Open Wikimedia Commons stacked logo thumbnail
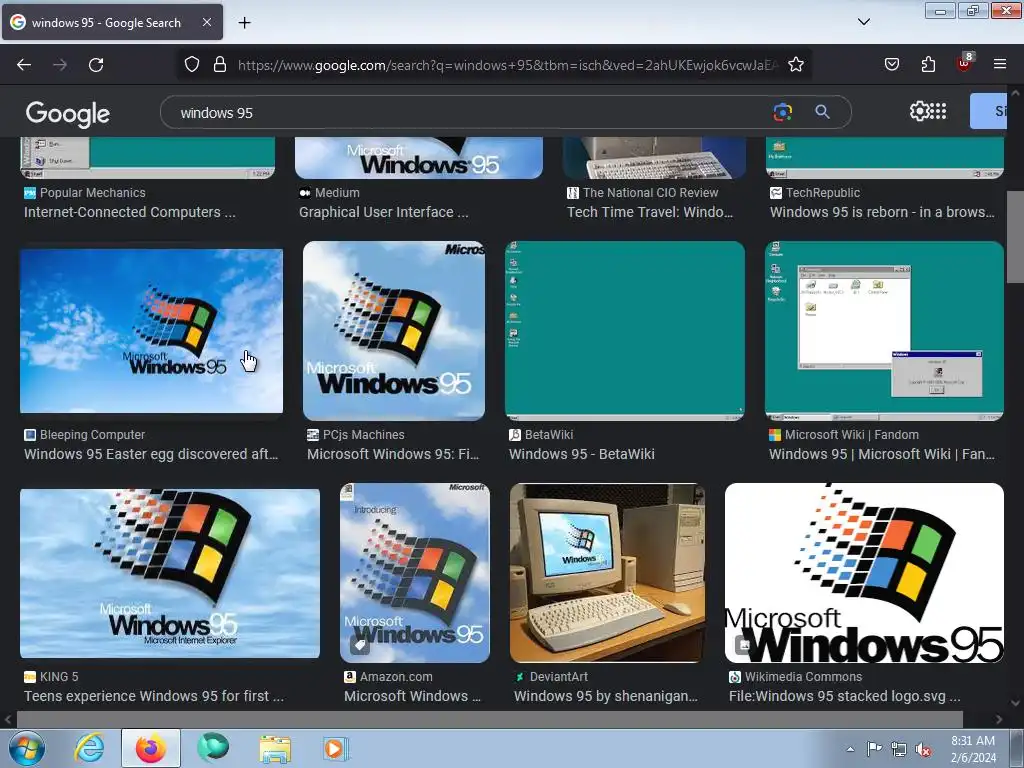 pyautogui.click(x=864, y=573)
